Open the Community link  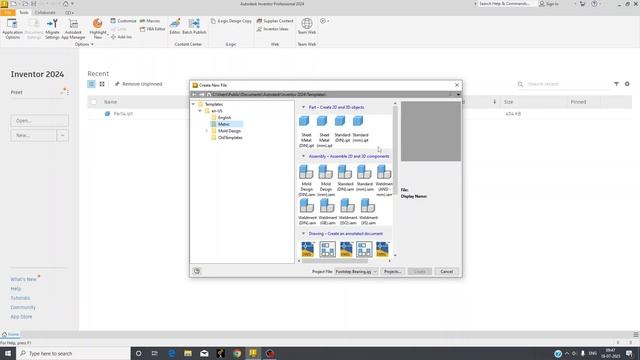23,307
